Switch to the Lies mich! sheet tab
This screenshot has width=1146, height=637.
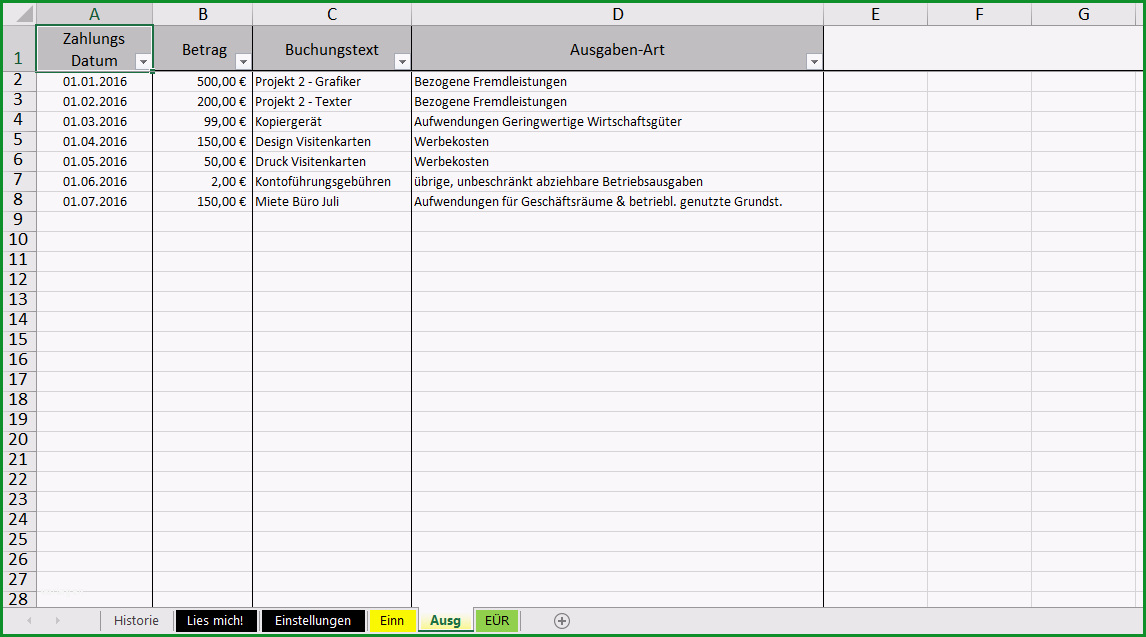click(215, 621)
